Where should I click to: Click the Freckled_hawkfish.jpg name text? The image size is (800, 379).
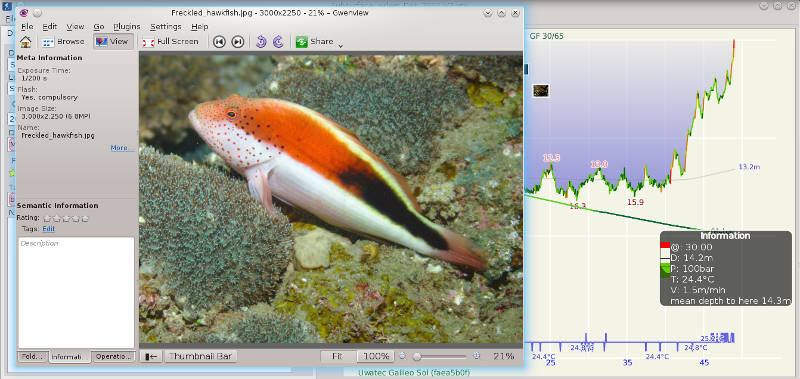tap(58, 136)
